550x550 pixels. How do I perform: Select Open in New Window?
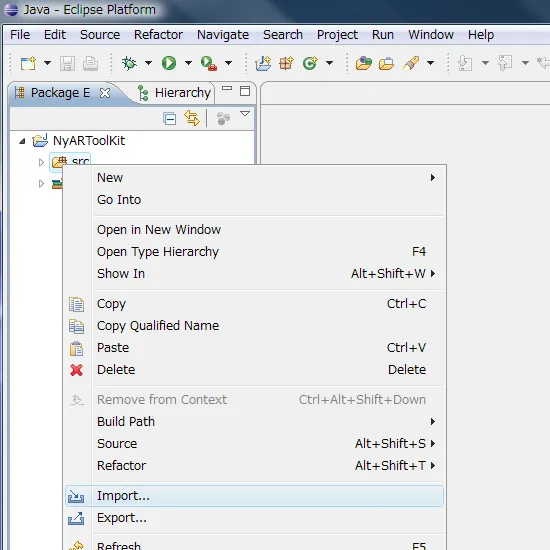pyautogui.click(x=254, y=230)
